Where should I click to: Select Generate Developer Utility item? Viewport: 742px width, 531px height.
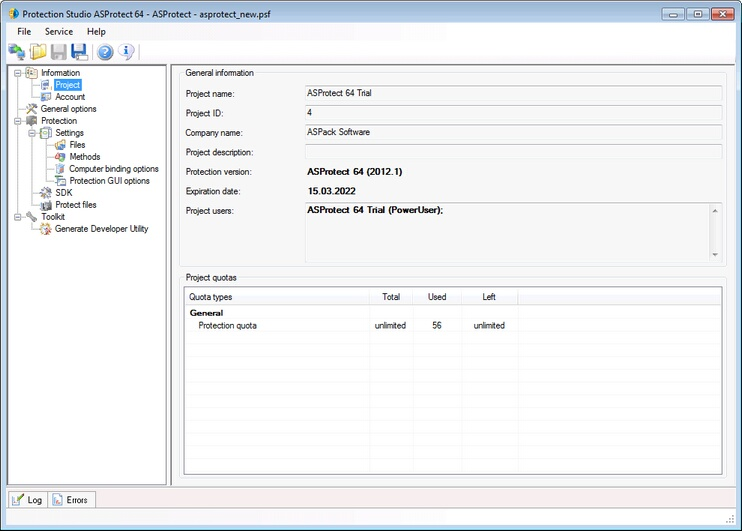101,229
